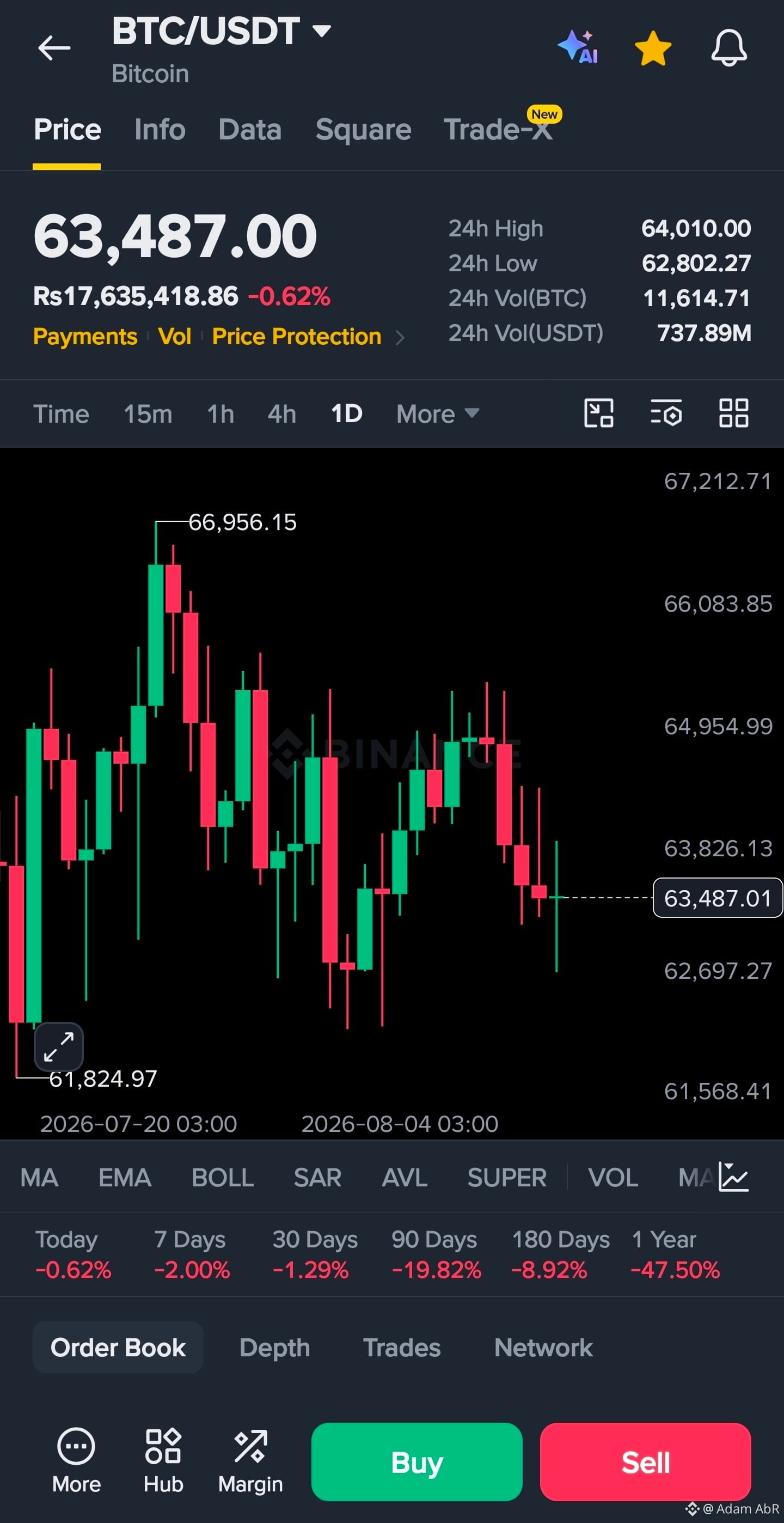Open the grid layout icon

tap(734, 413)
